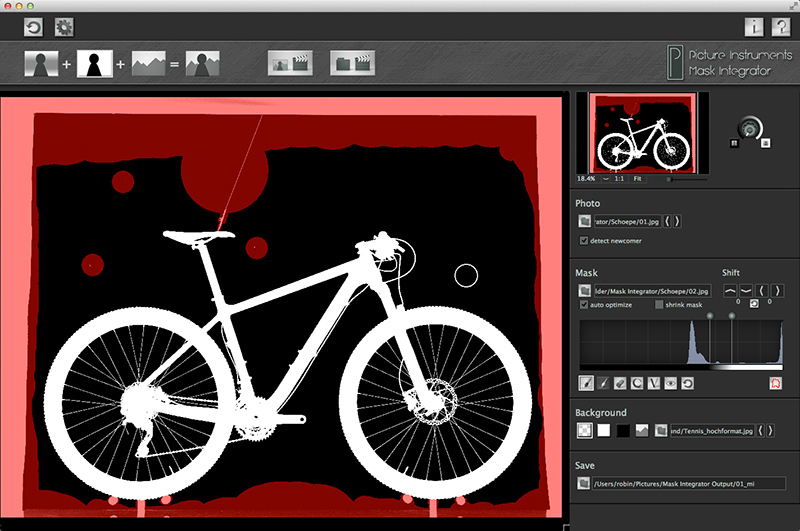The width and height of the screenshot is (800, 531).
Task: Step to the previous background image
Action: click(761, 430)
